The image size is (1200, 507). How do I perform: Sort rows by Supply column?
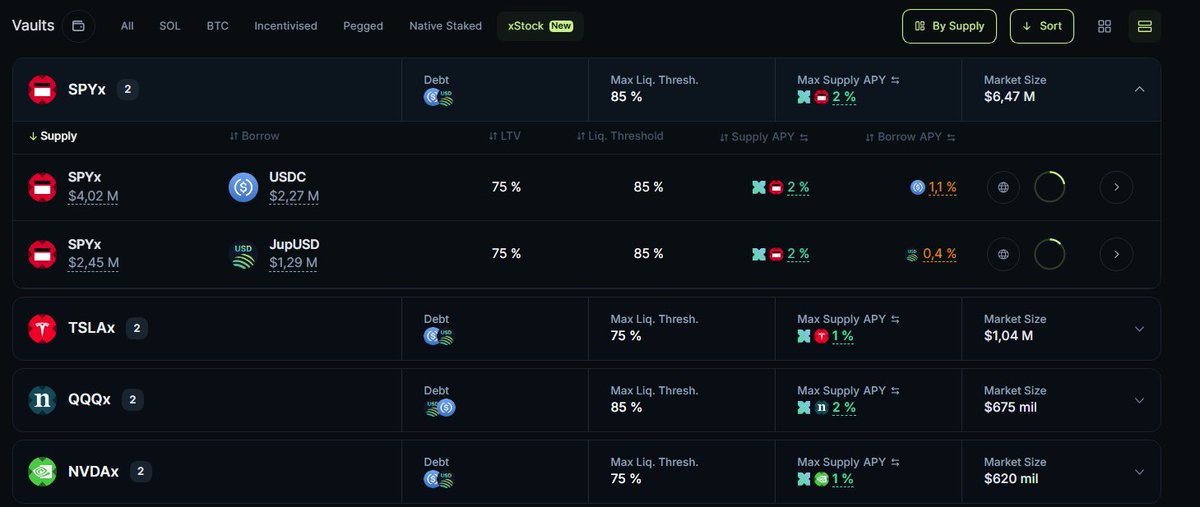pos(53,136)
